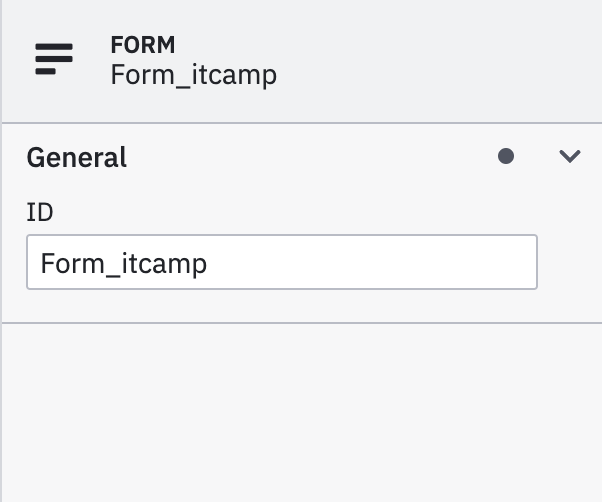Click the divider line below the General group
This screenshot has width=602, height=502.
(x=300, y=323)
